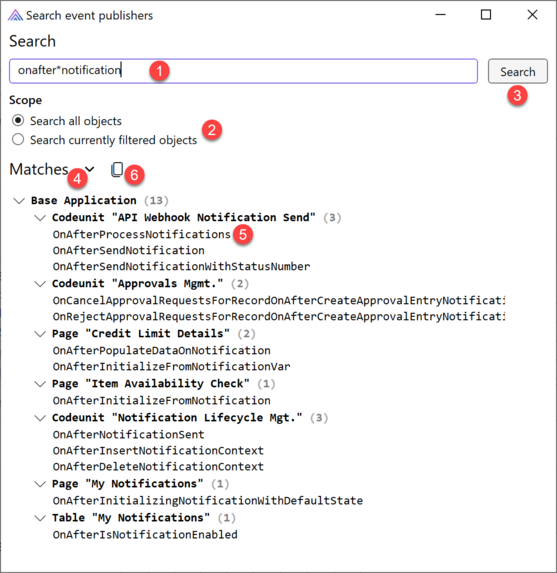Select OnAfterInitializeFromNotificationVar event

click(171, 367)
